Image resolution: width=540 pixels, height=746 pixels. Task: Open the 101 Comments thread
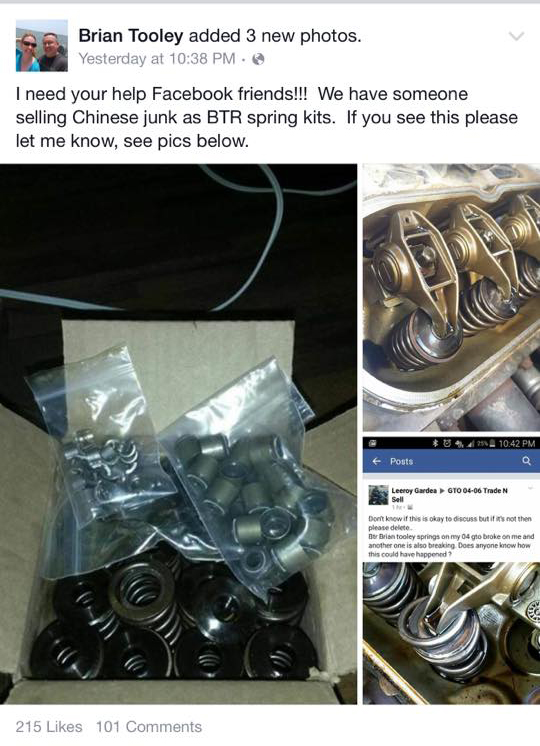(149, 726)
